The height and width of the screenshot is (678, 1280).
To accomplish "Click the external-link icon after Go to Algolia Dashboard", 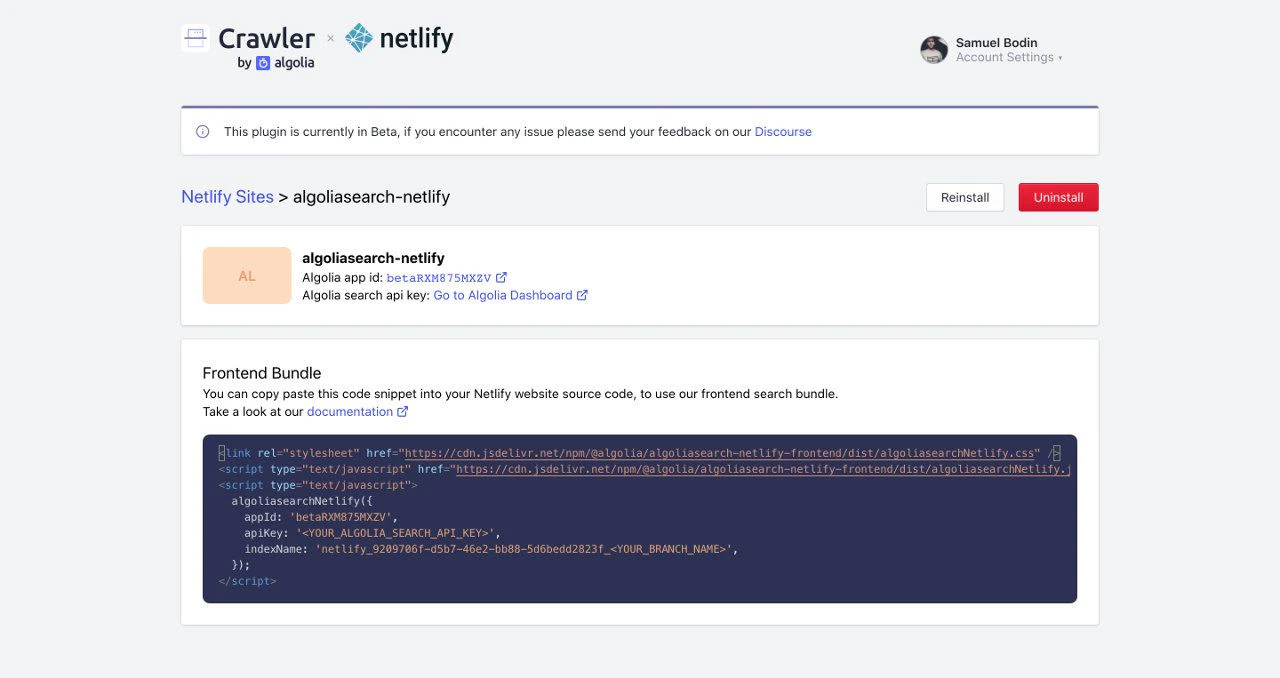I will pos(583,294).
